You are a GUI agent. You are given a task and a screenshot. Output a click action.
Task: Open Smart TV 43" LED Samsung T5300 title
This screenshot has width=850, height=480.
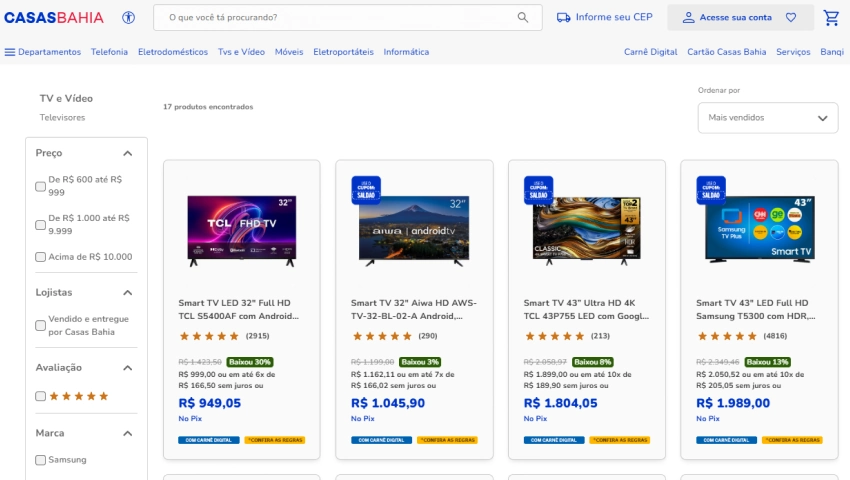756,310
